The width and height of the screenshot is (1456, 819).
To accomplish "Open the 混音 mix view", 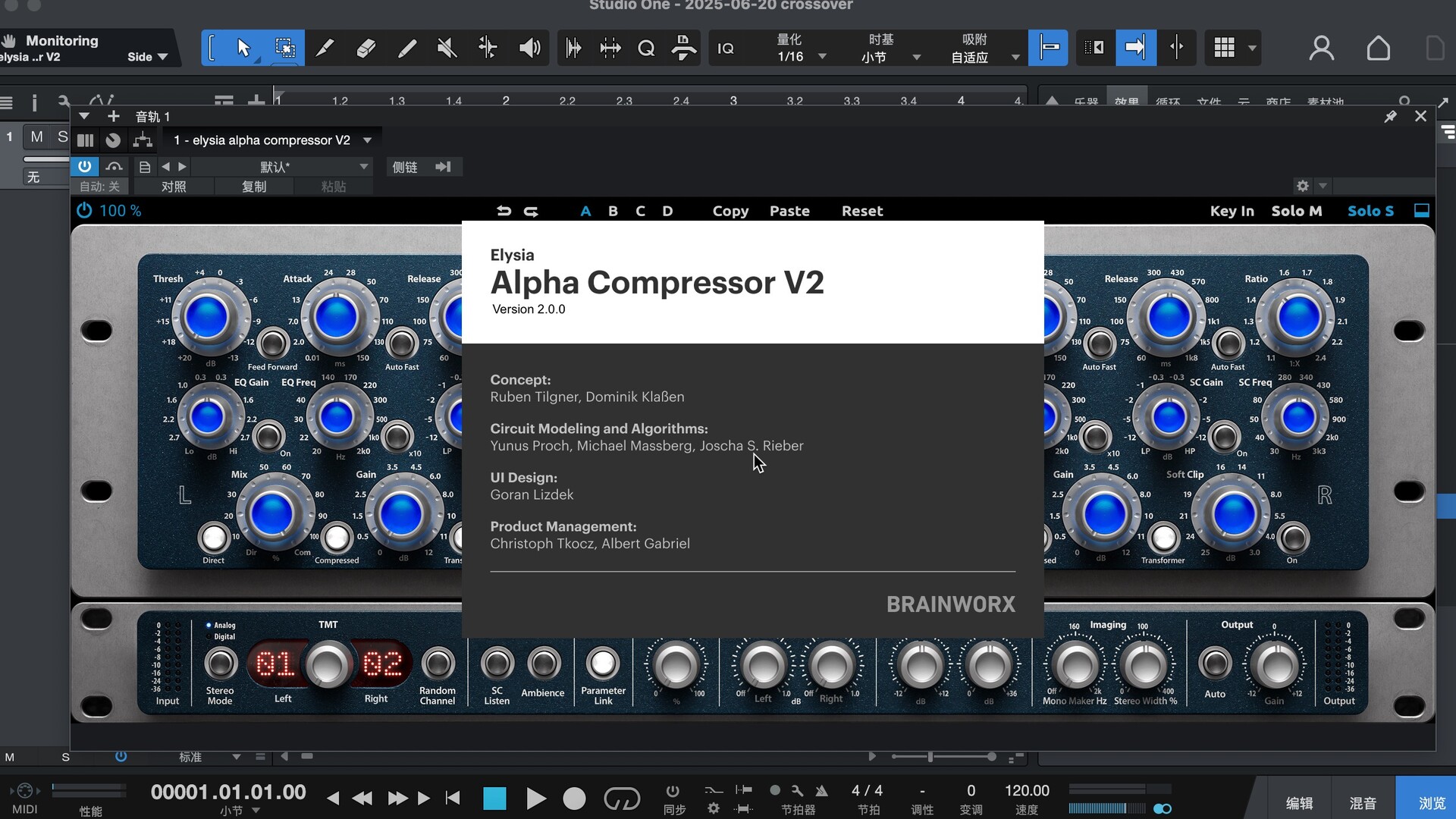I will click(1363, 802).
